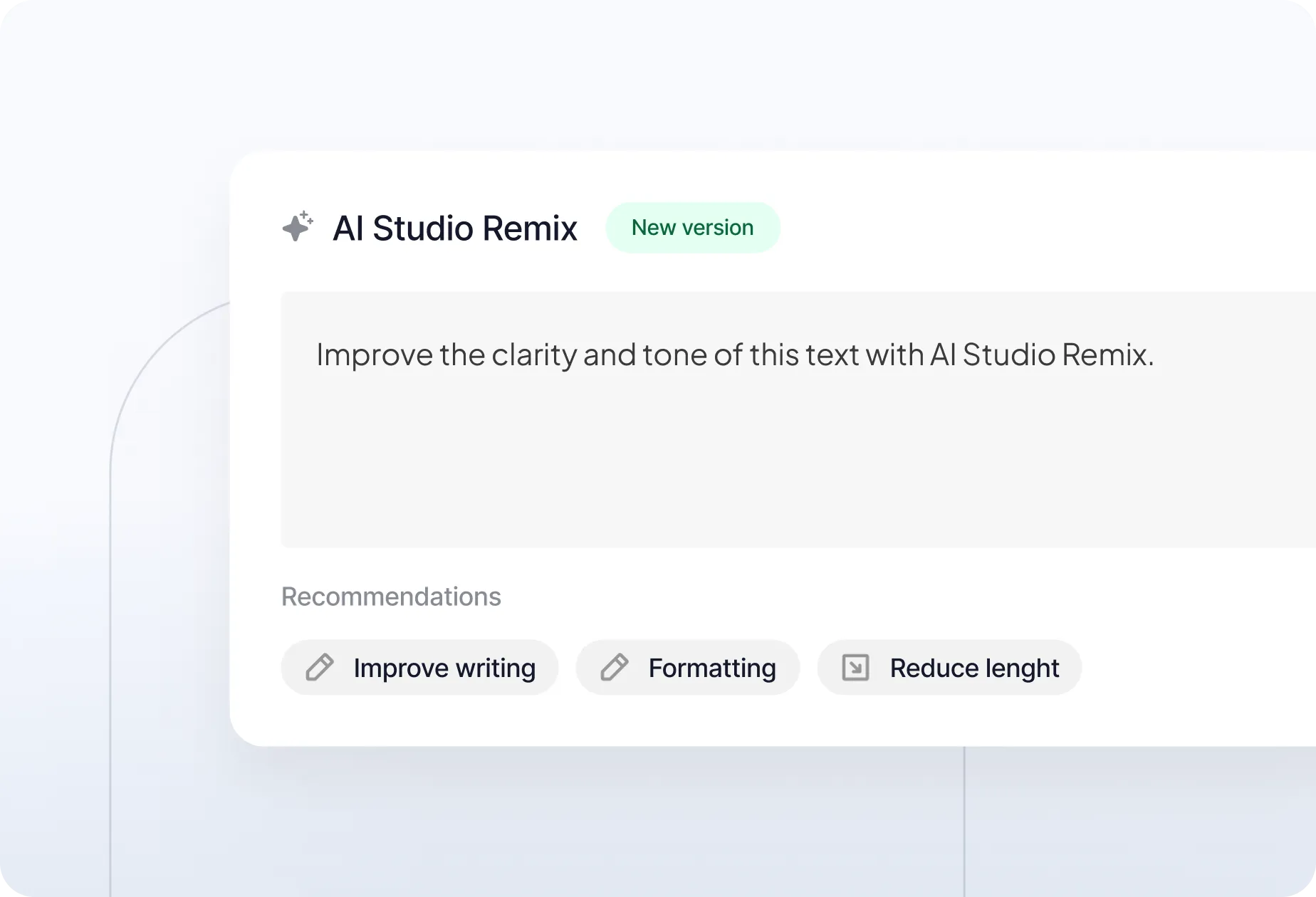Click the gray input panel below the title

(x=712, y=463)
